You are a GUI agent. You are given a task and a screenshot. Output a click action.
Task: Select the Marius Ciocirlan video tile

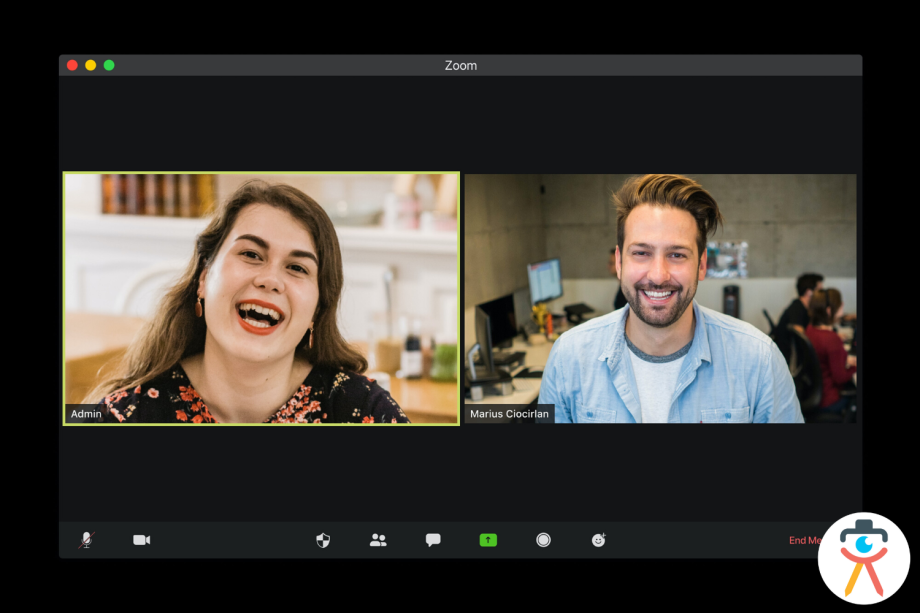(x=660, y=299)
